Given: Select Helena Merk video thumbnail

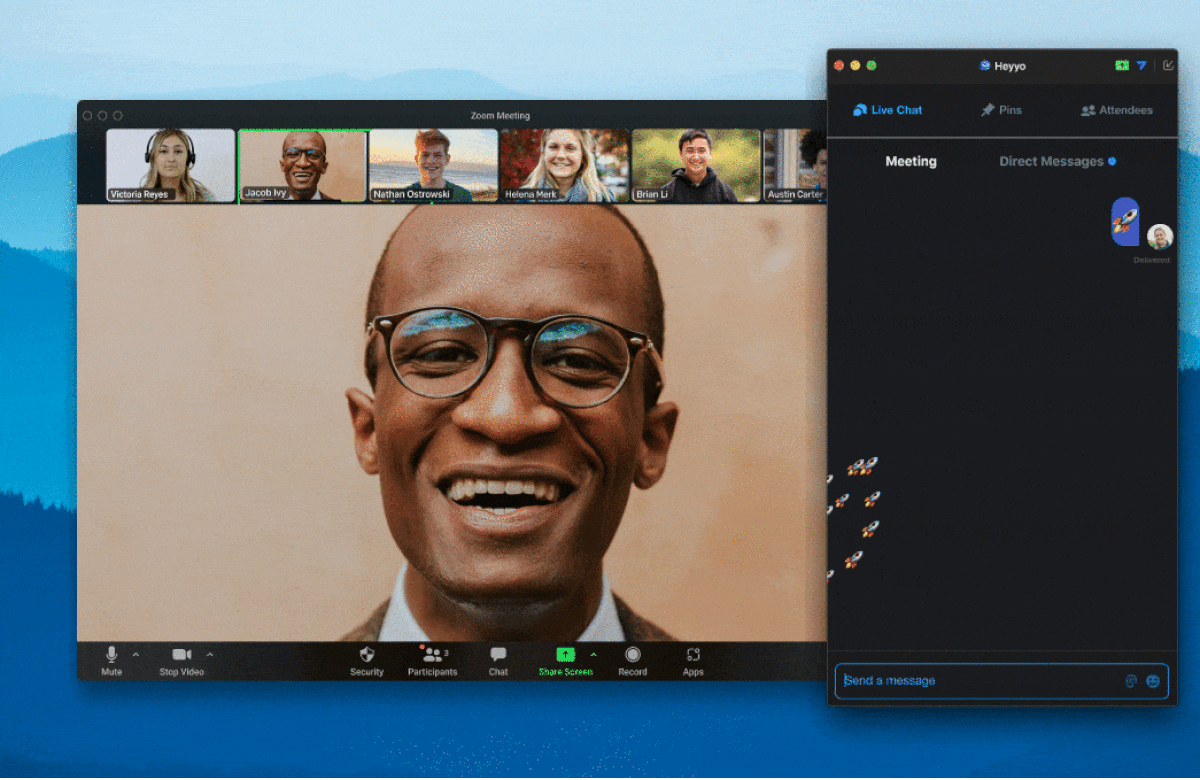Looking at the screenshot, I should pos(565,165).
